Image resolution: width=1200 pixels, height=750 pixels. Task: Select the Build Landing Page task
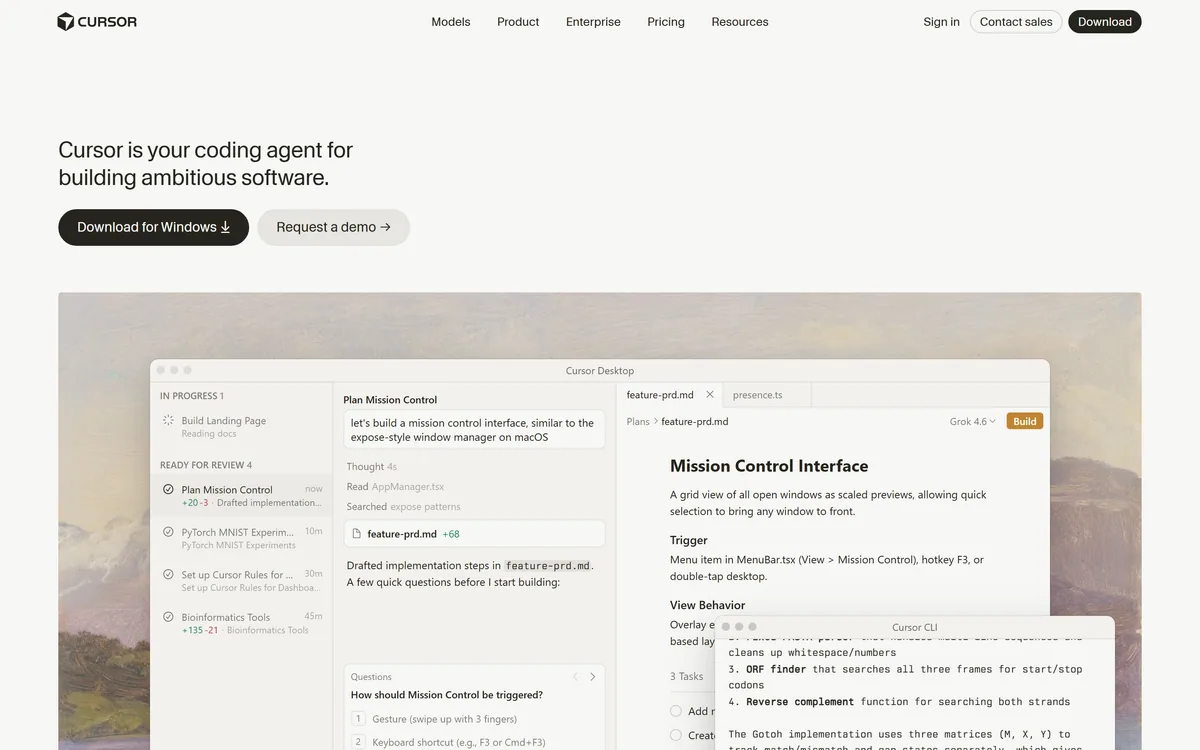click(x=241, y=427)
